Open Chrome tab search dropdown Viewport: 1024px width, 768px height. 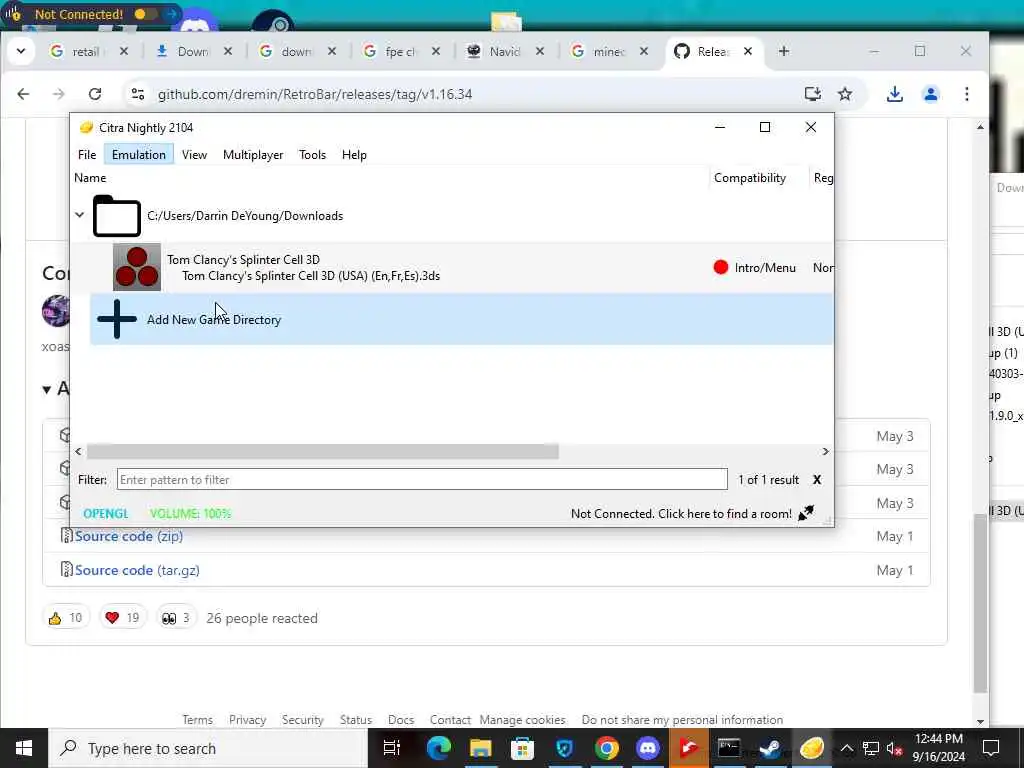[x=21, y=51]
